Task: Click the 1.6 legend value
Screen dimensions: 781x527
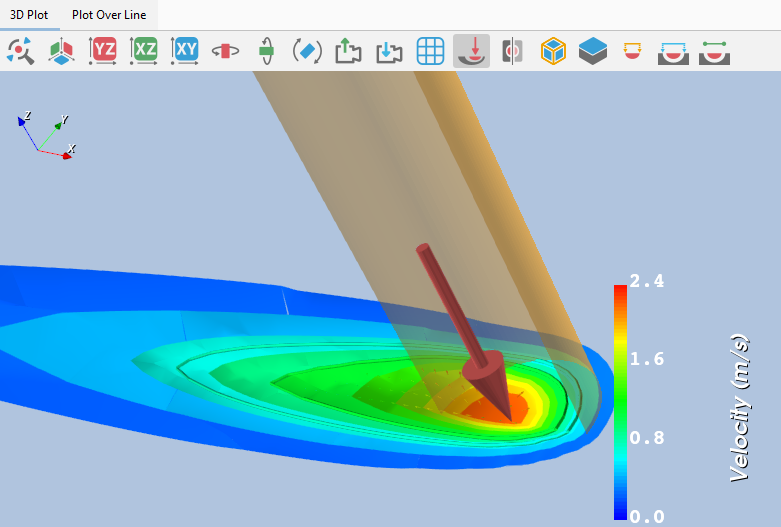Action: tap(647, 359)
